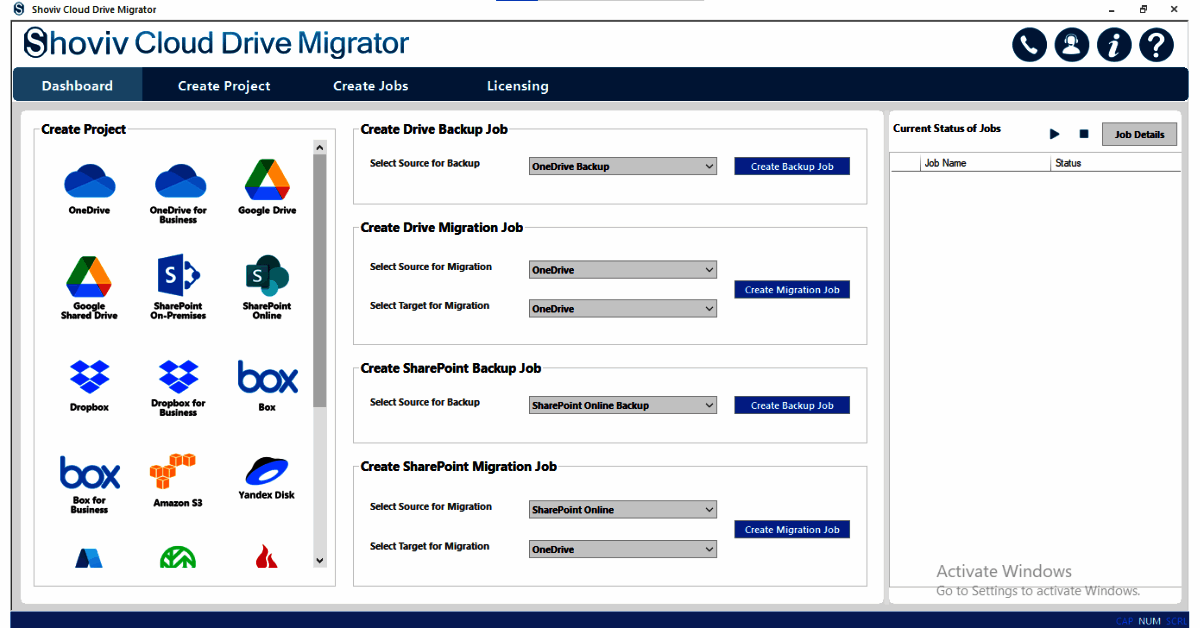The width and height of the screenshot is (1200, 628).
Task: Expand the OneDrive Backup source dropdown
Action: (x=623, y=166)
